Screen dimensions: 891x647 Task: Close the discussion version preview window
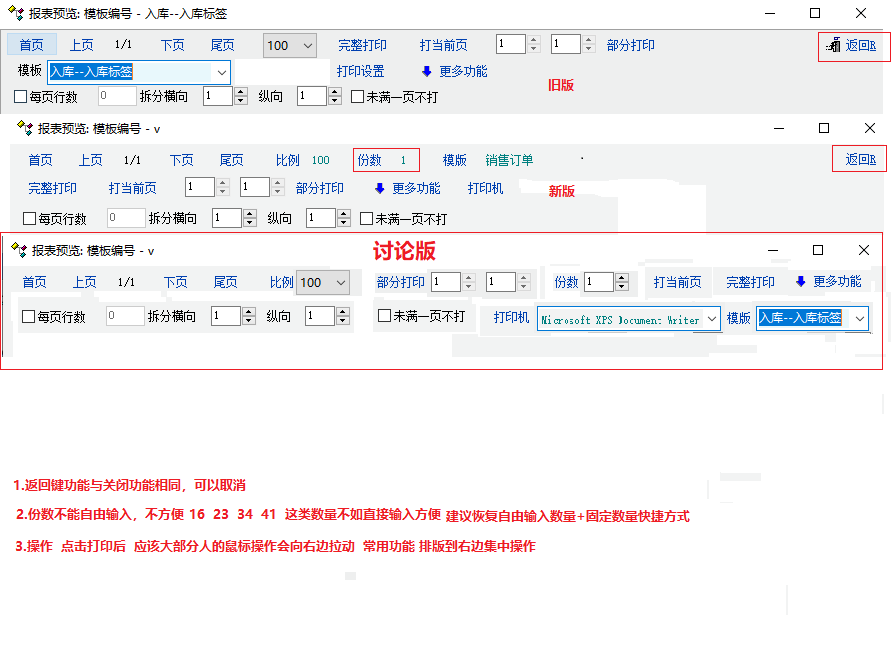tap(864, 250)
